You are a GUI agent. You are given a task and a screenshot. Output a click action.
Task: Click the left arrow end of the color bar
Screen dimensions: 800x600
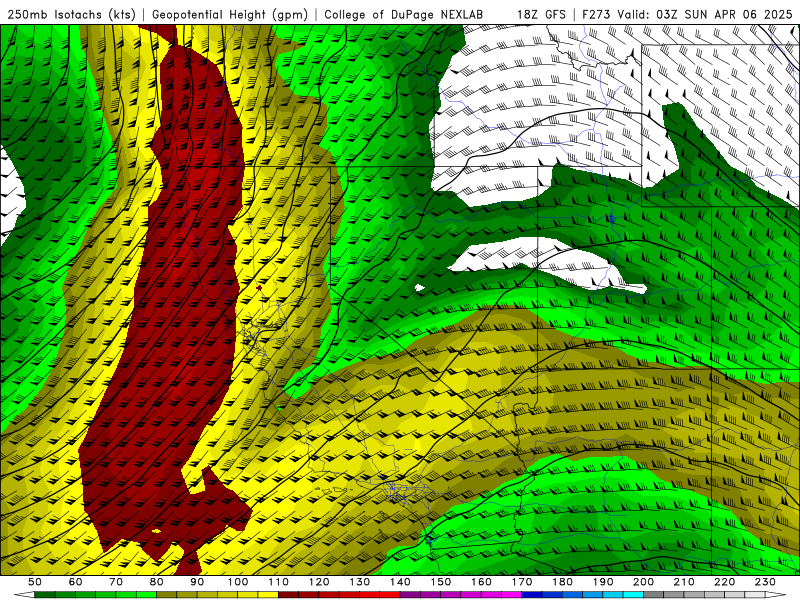click(24, 595)
